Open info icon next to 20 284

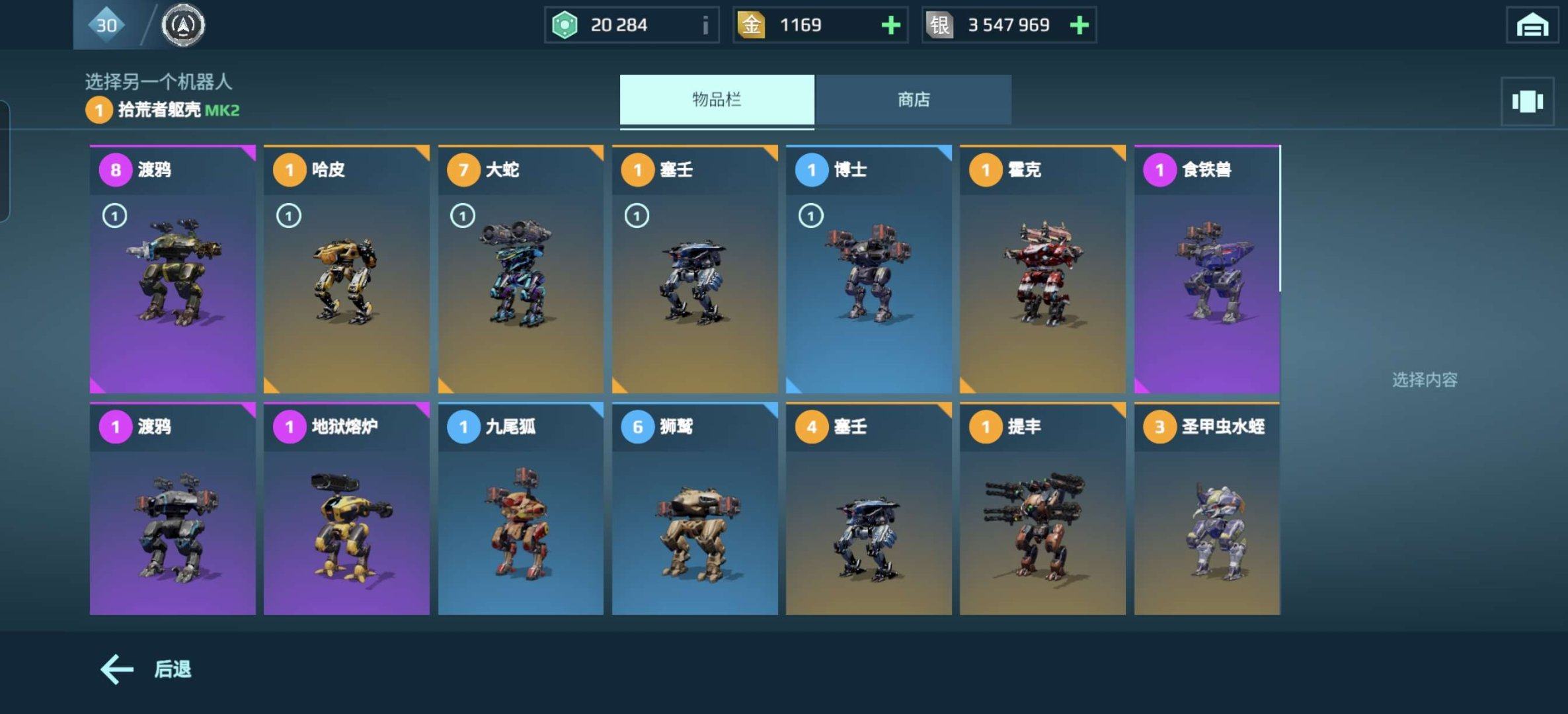click(705, 25)
